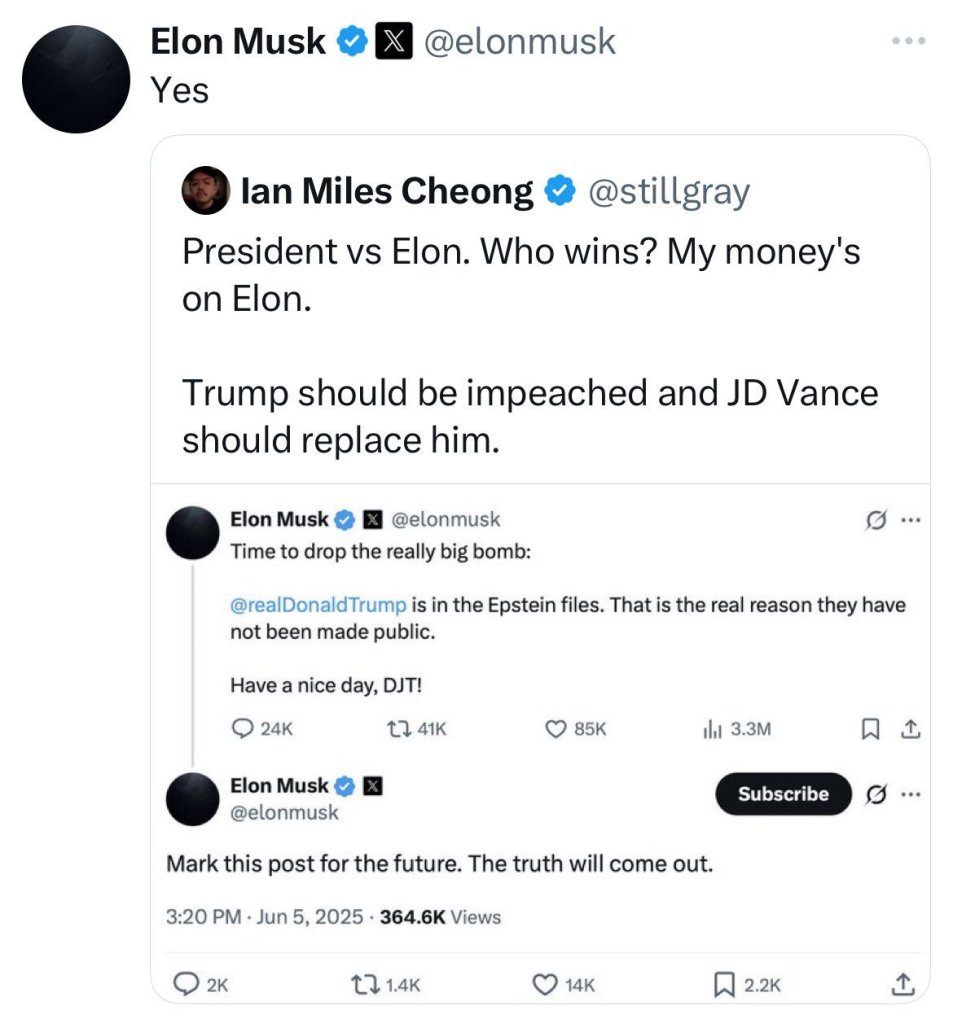The width and height of the screenshot is (953, 1023).
Task: Click the Subscribe button
Action: (783, 794)
